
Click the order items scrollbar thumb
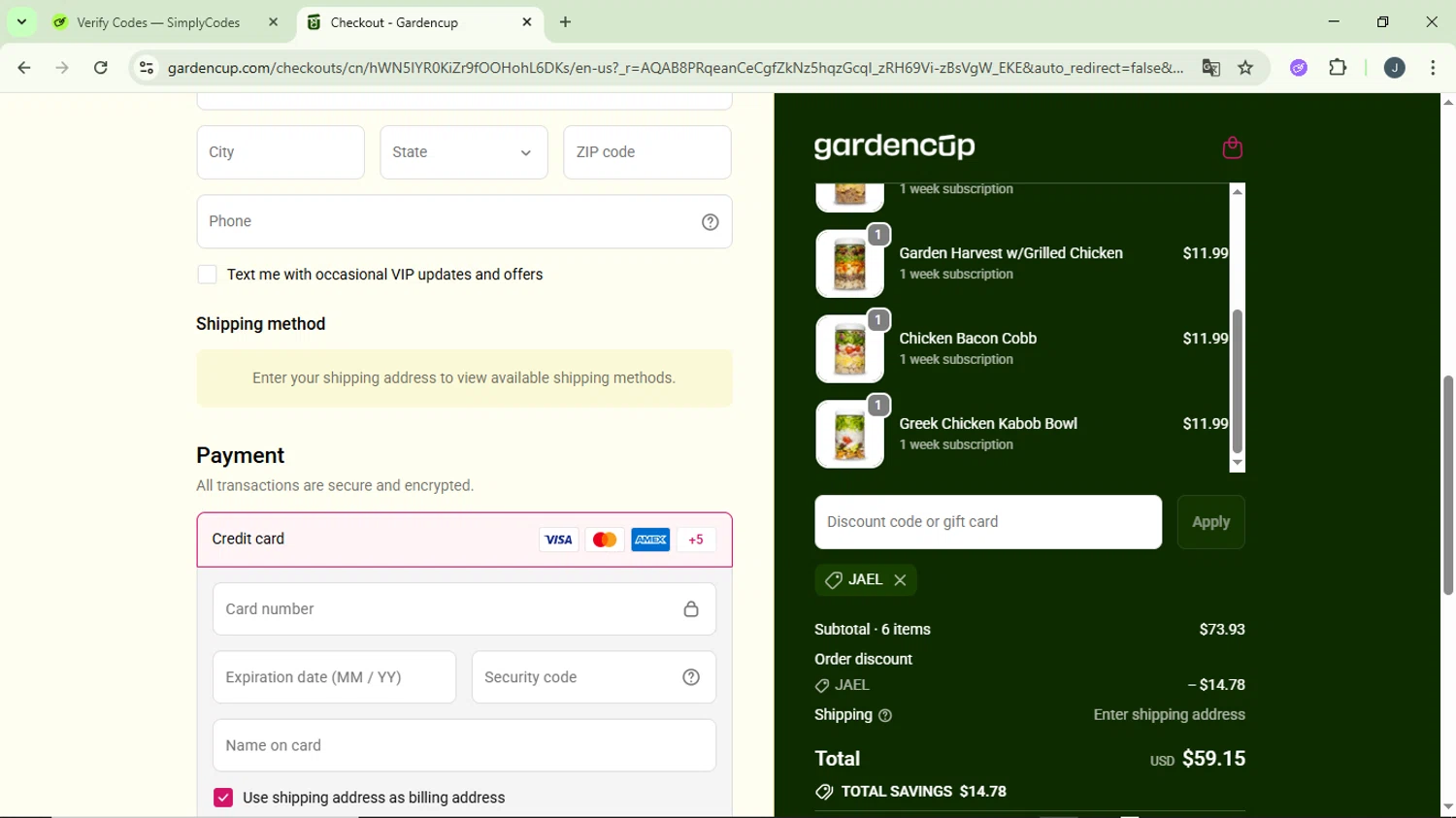1237,381
